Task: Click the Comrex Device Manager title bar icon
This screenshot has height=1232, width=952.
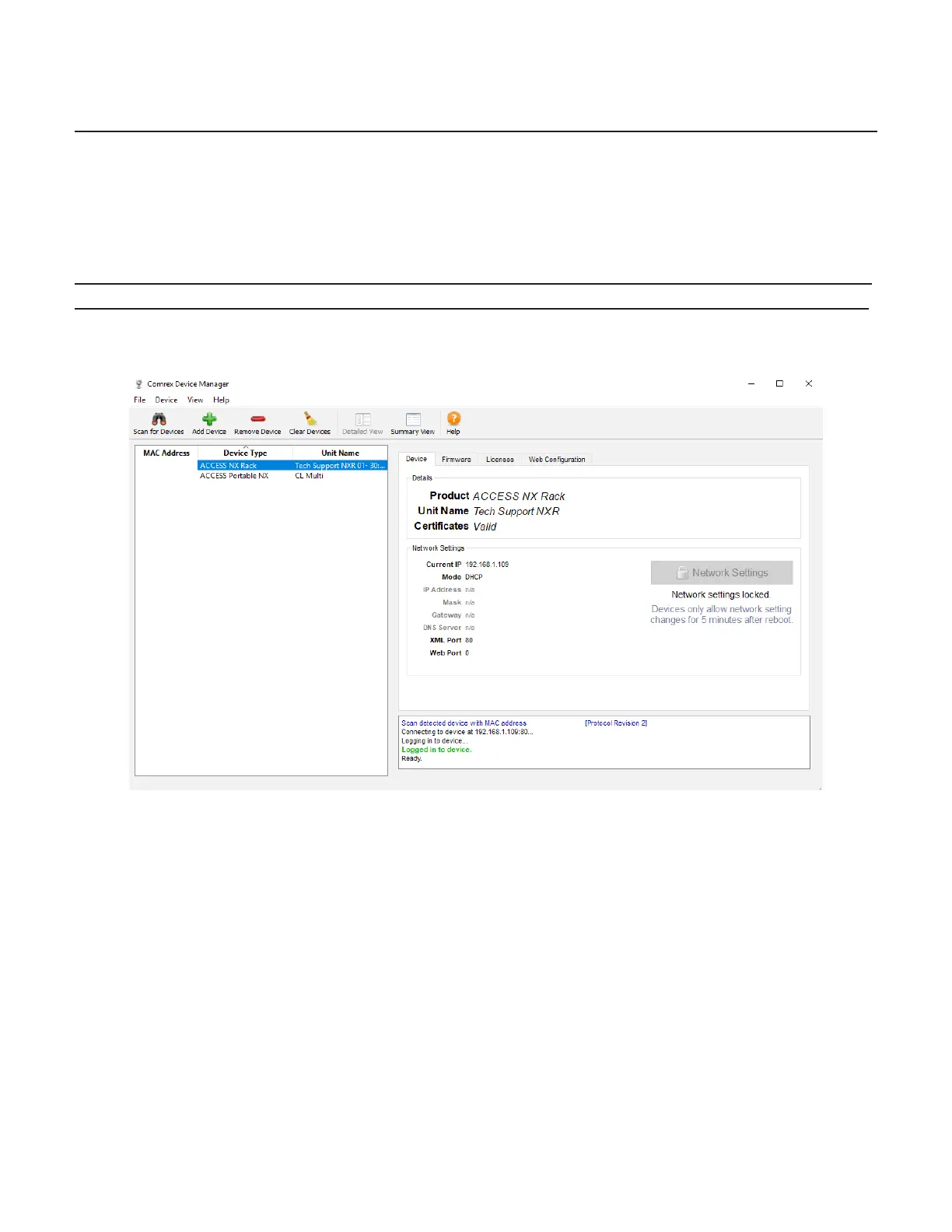Action: (x=139, y=384)
